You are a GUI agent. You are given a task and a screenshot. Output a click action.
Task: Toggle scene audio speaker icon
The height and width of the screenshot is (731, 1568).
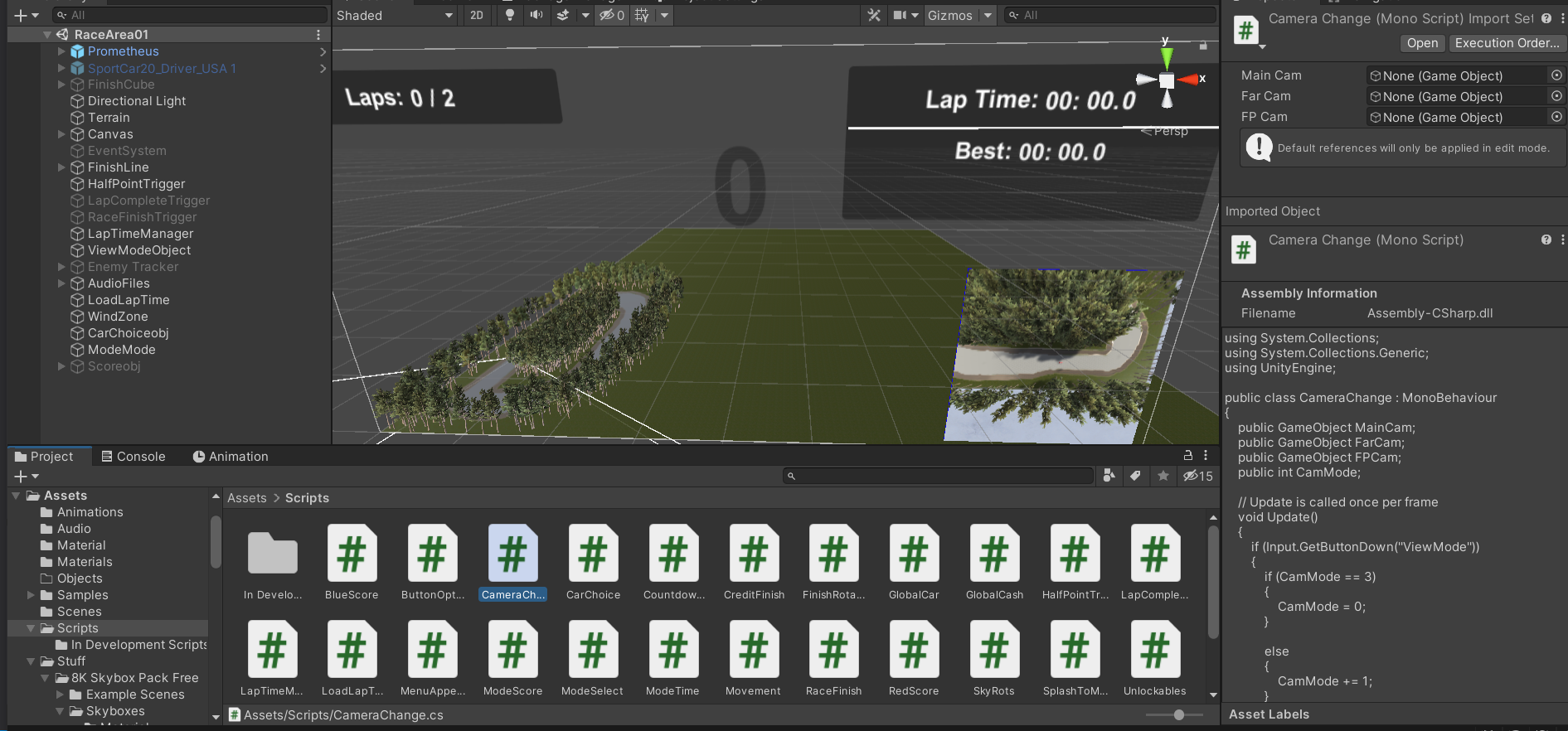click(536, 15)
